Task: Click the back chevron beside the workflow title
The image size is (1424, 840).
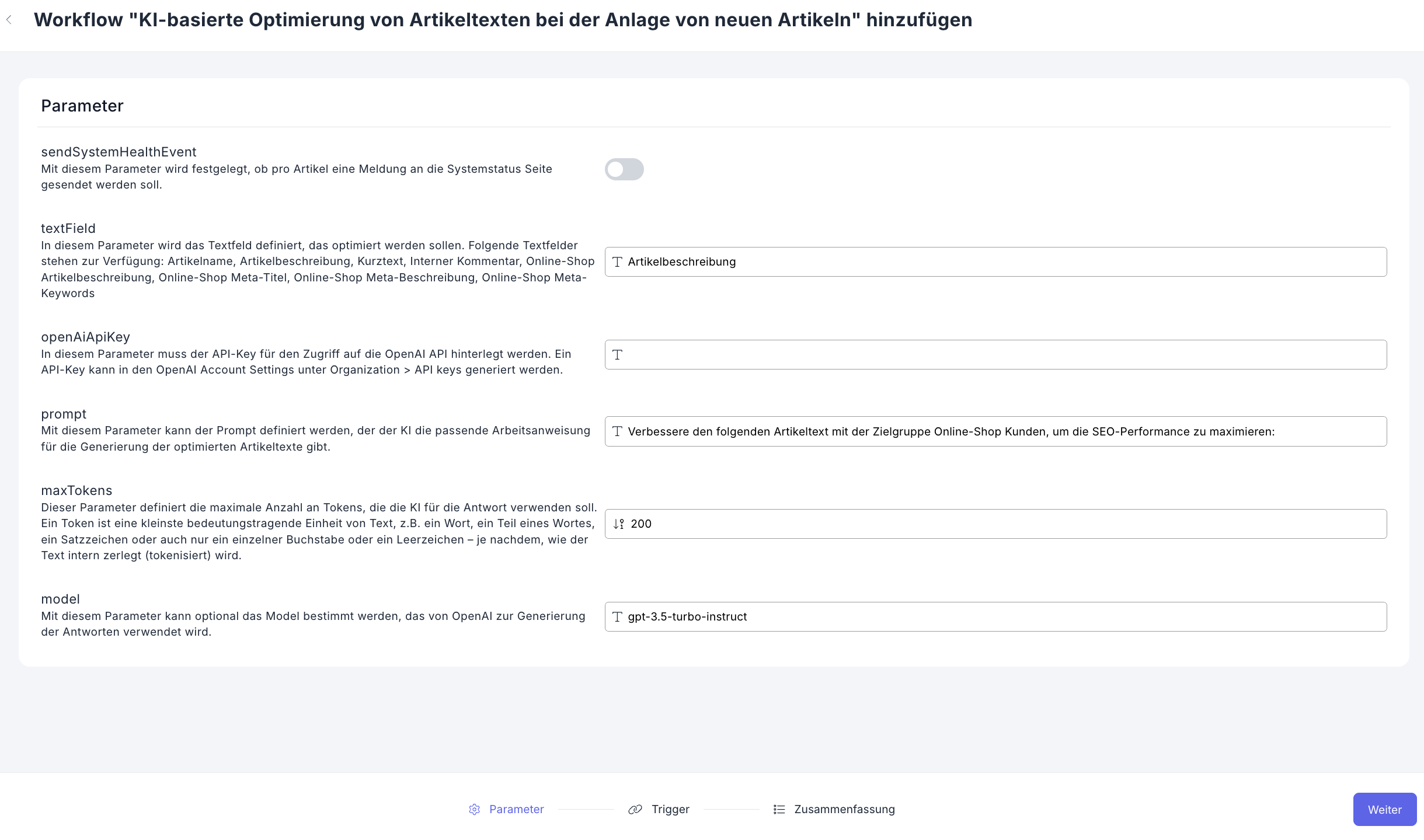Action: coord(9,19)
